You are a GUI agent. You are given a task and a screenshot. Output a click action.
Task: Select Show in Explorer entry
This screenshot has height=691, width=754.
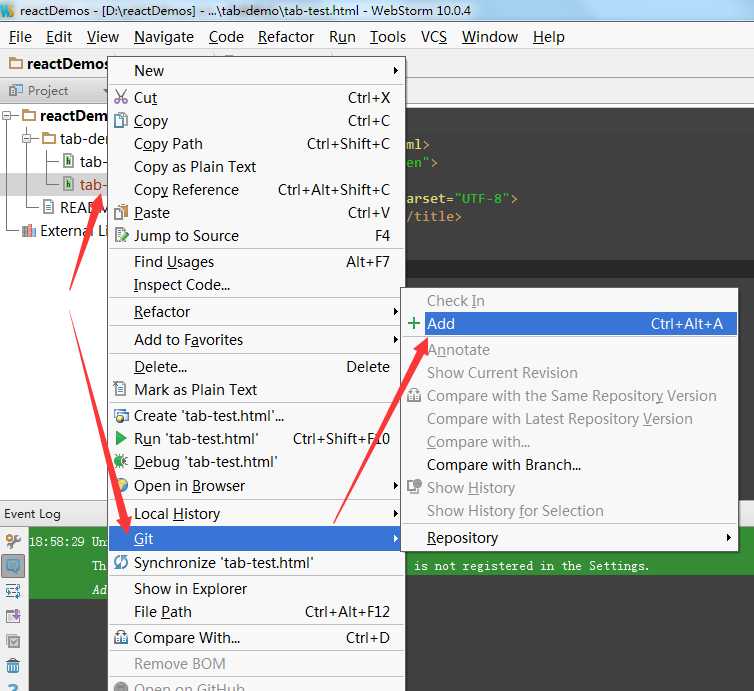(x=256, y=589)
